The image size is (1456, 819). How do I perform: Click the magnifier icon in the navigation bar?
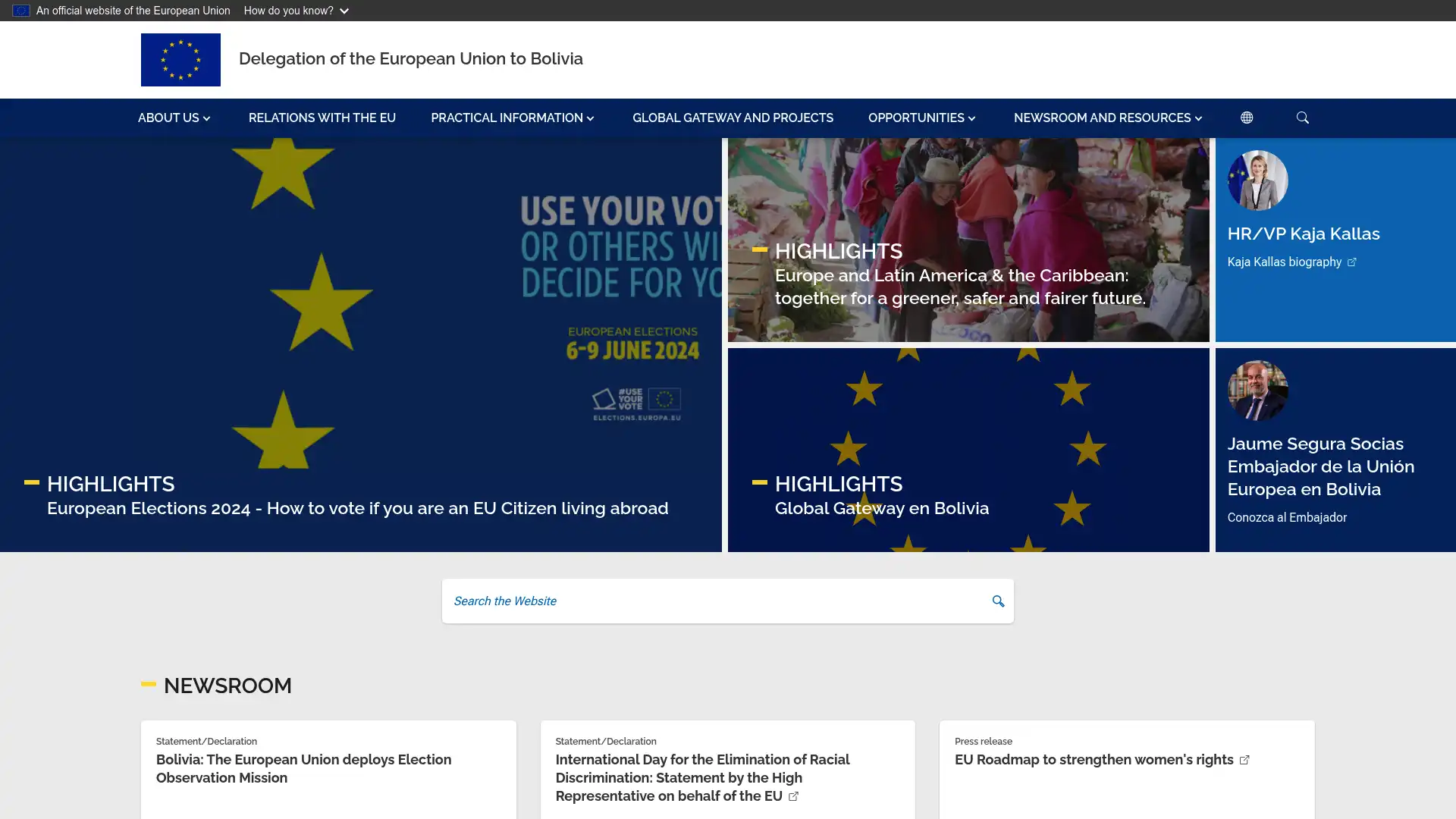(1302, 118)
